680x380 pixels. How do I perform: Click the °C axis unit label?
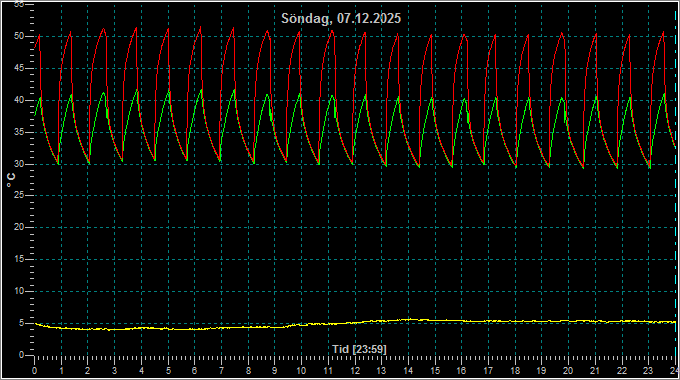[11, 180]
